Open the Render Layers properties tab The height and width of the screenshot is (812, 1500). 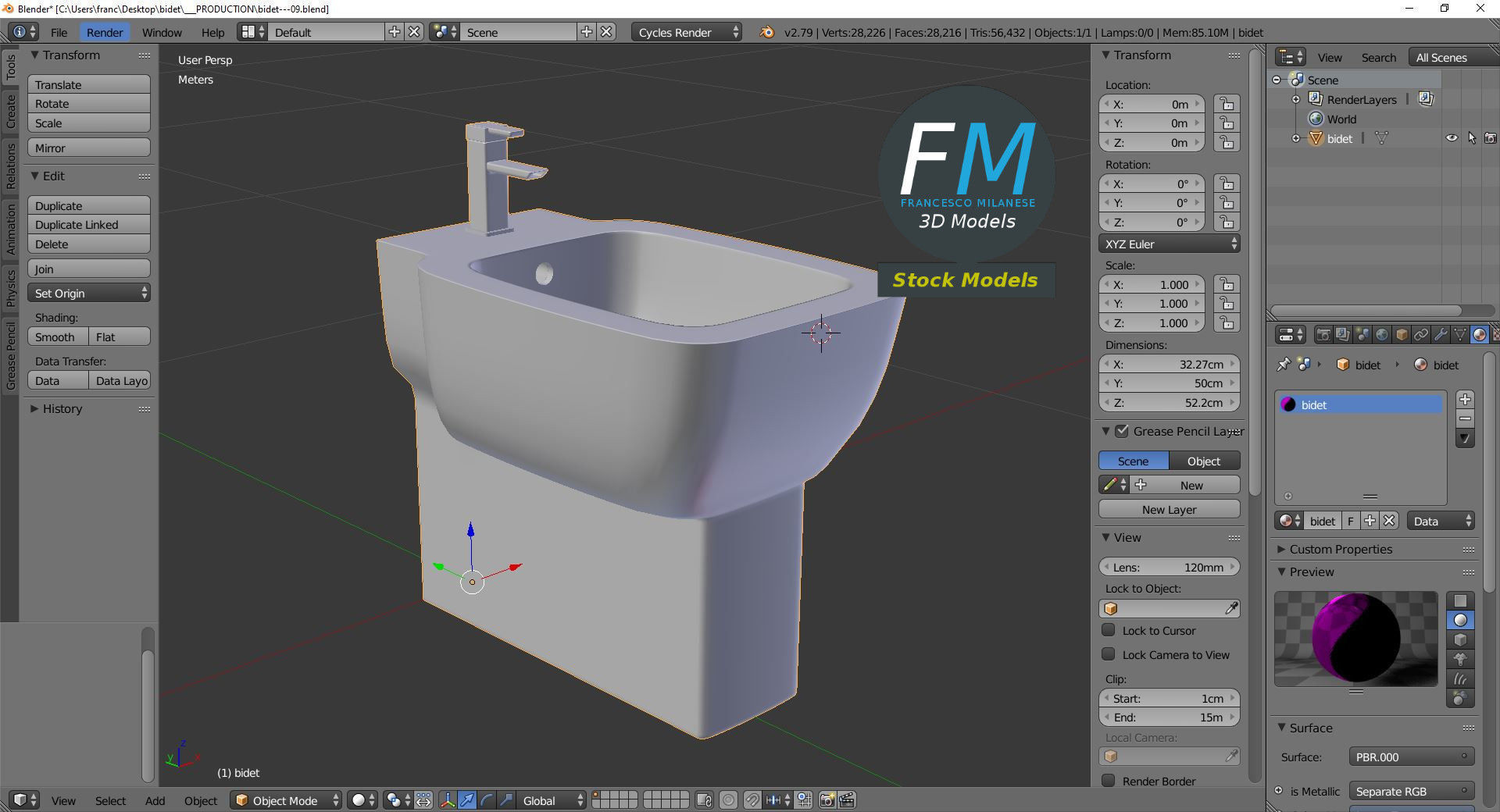[x=1343, y=335]
